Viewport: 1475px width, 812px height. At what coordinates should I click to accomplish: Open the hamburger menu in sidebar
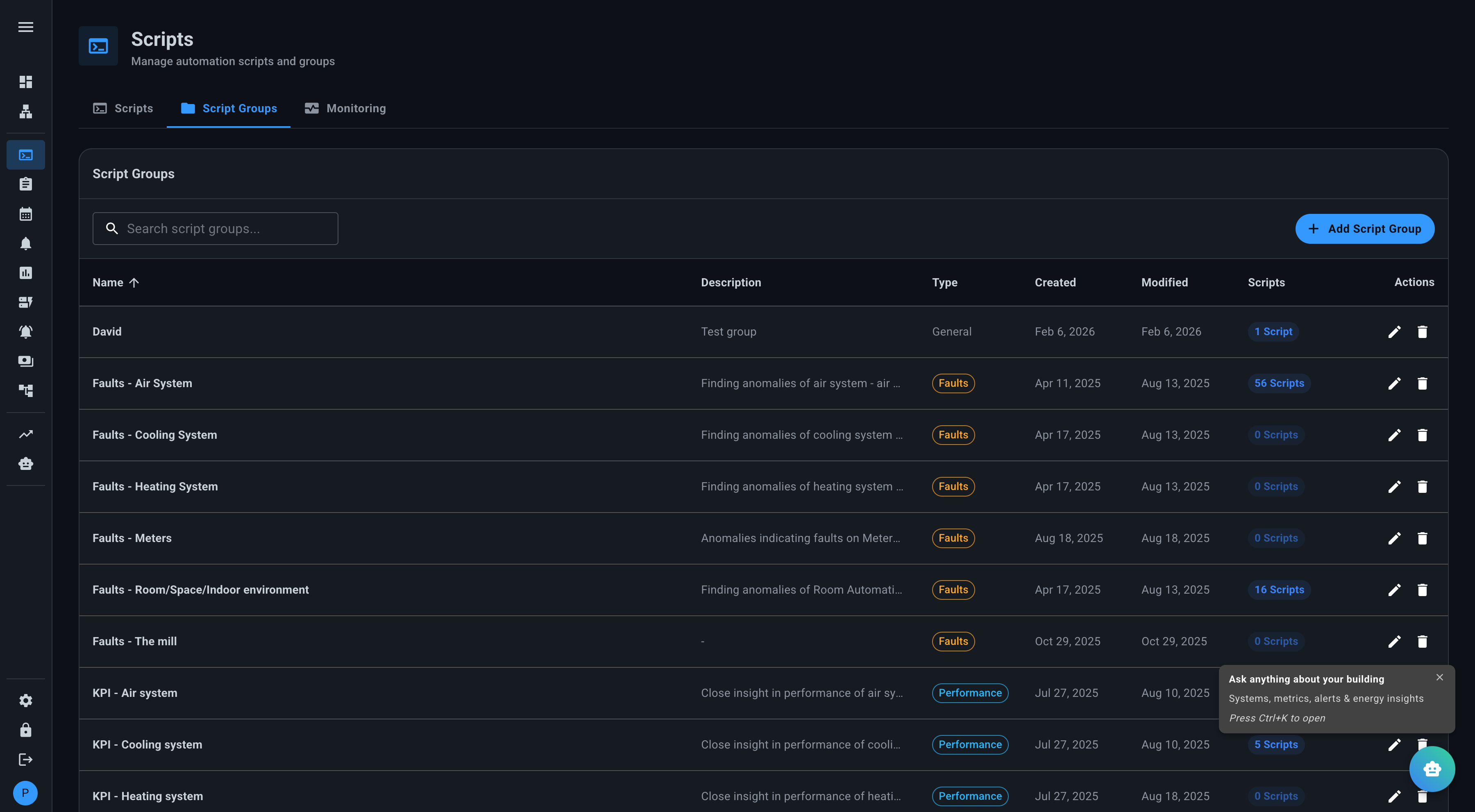pos(26,27)
